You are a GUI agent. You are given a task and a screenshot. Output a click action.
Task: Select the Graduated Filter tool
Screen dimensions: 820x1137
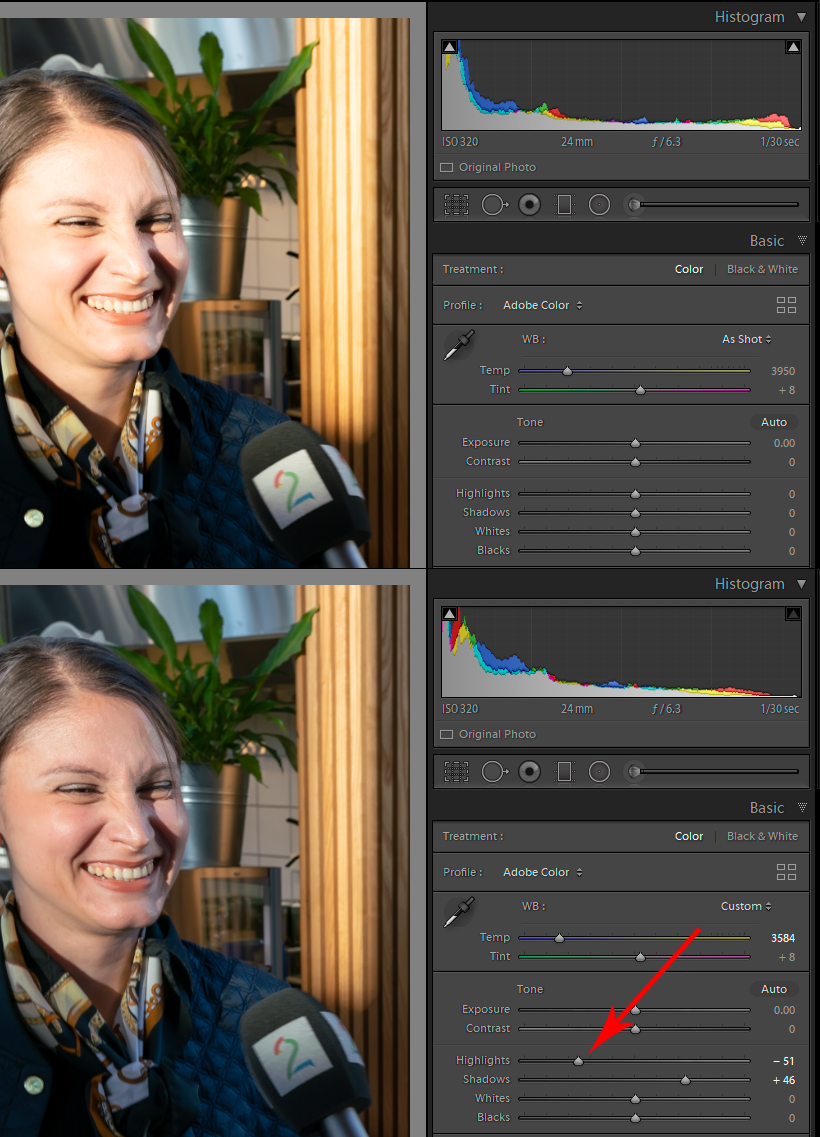pyautogui.click(x=564, y=204)
